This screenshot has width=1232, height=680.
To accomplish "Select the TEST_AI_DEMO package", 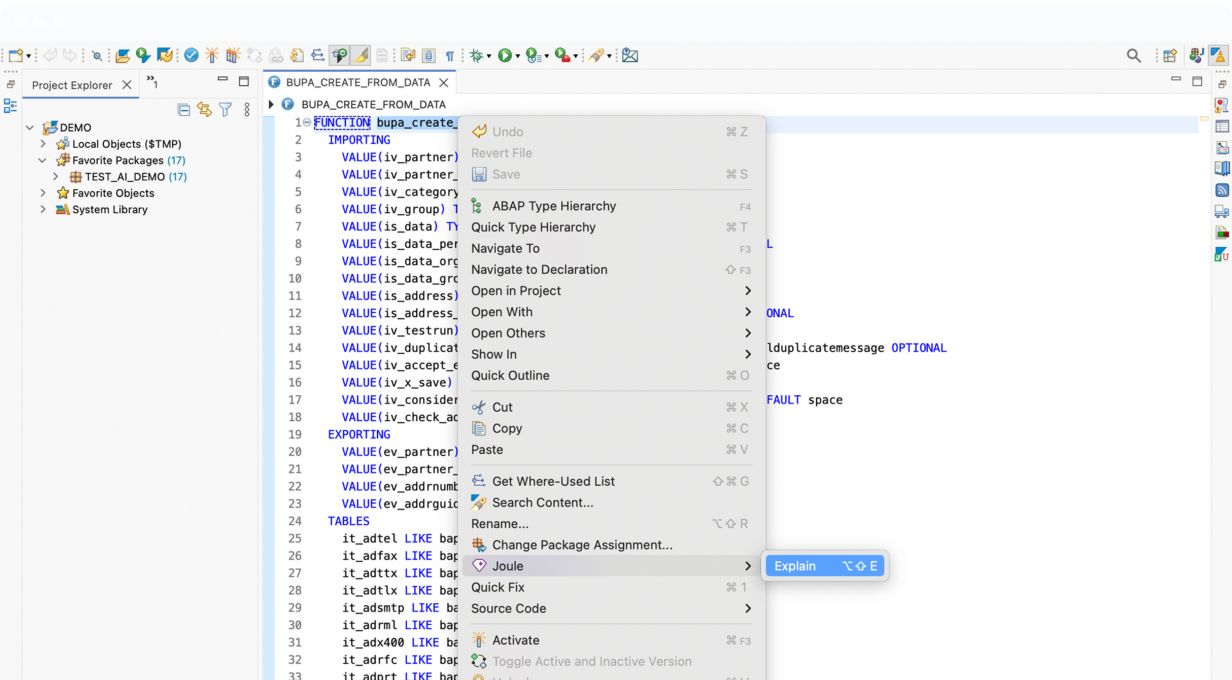I will [x=124, y=177].
